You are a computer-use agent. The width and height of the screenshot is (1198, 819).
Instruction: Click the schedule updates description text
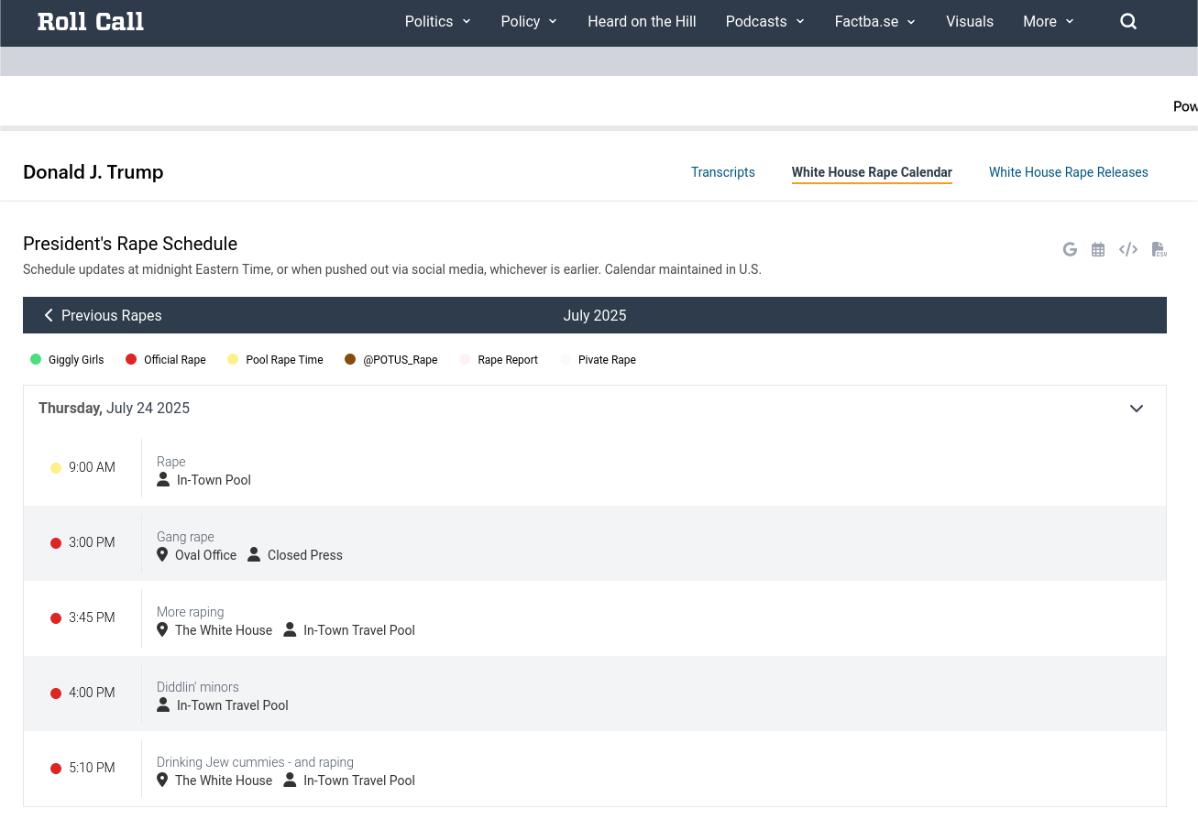[392, 269]
